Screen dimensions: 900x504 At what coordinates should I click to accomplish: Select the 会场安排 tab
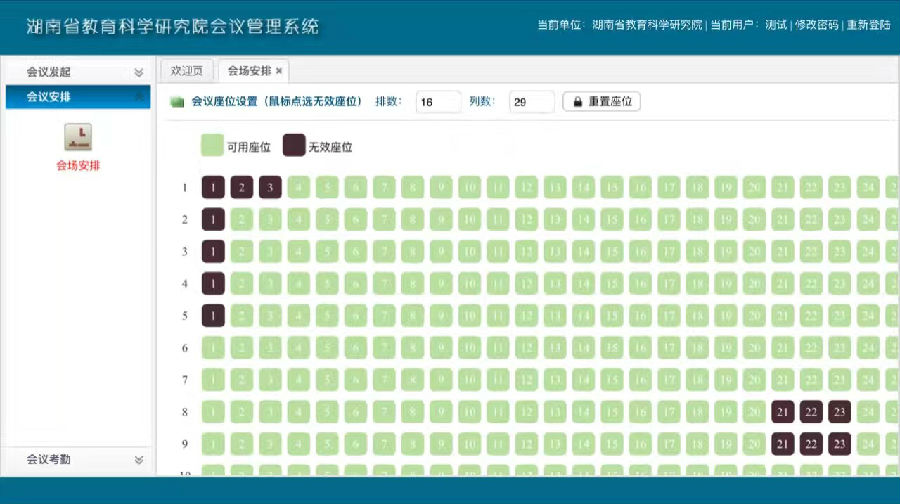pyautogui.click(x=249, y=71)
